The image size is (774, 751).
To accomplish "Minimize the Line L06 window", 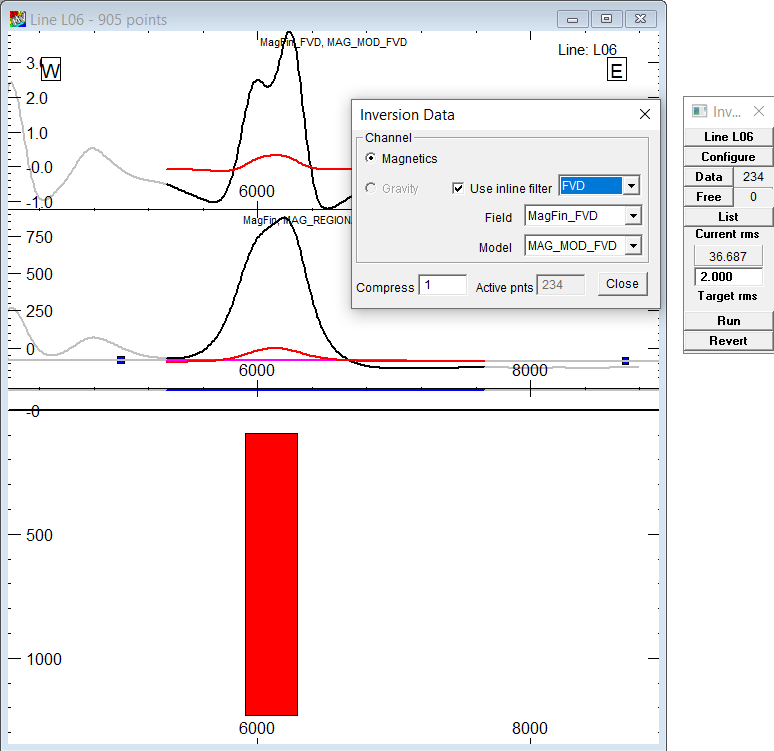I will click(x=573, y=19).
